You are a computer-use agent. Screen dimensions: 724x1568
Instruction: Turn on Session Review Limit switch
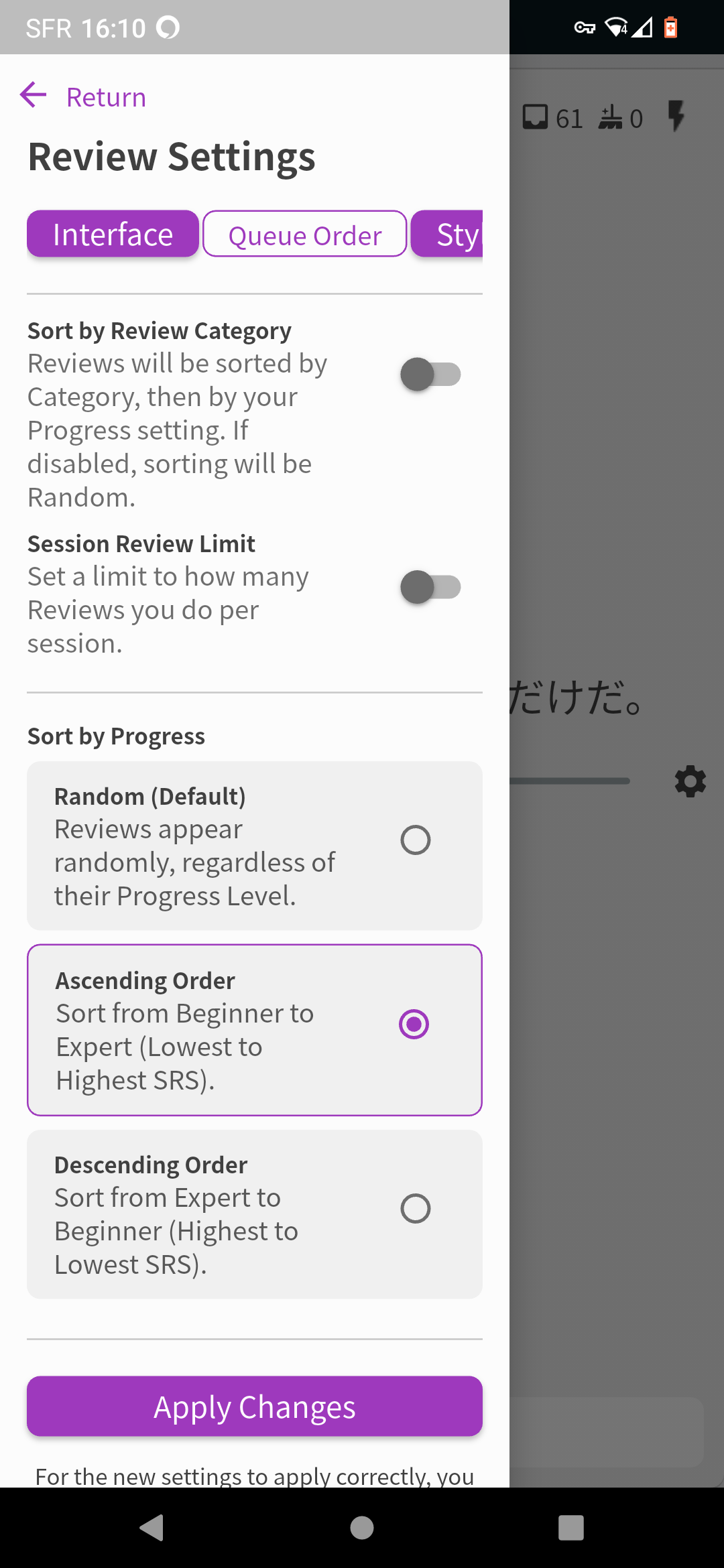[430, 587]
